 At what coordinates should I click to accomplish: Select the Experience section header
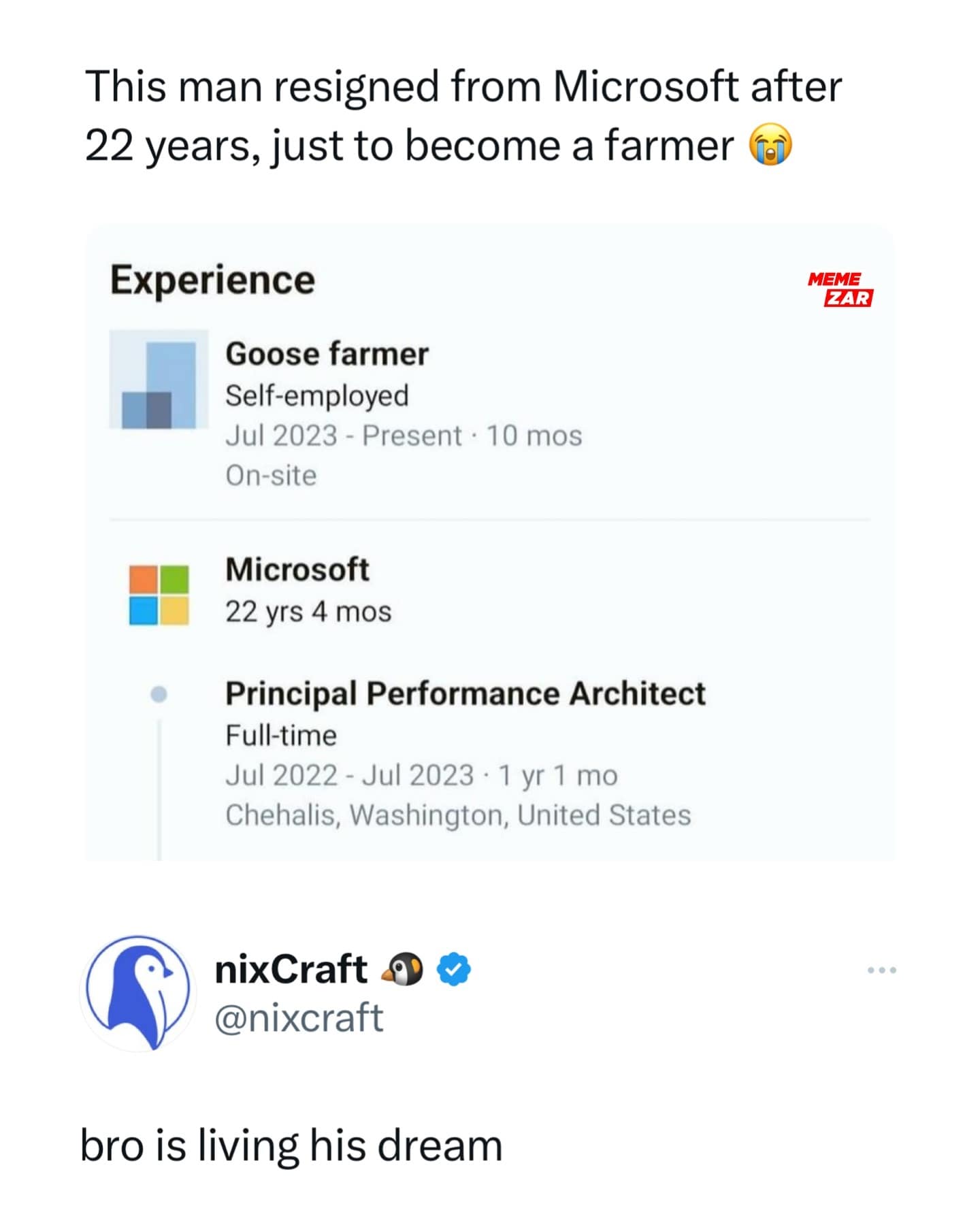211,279
